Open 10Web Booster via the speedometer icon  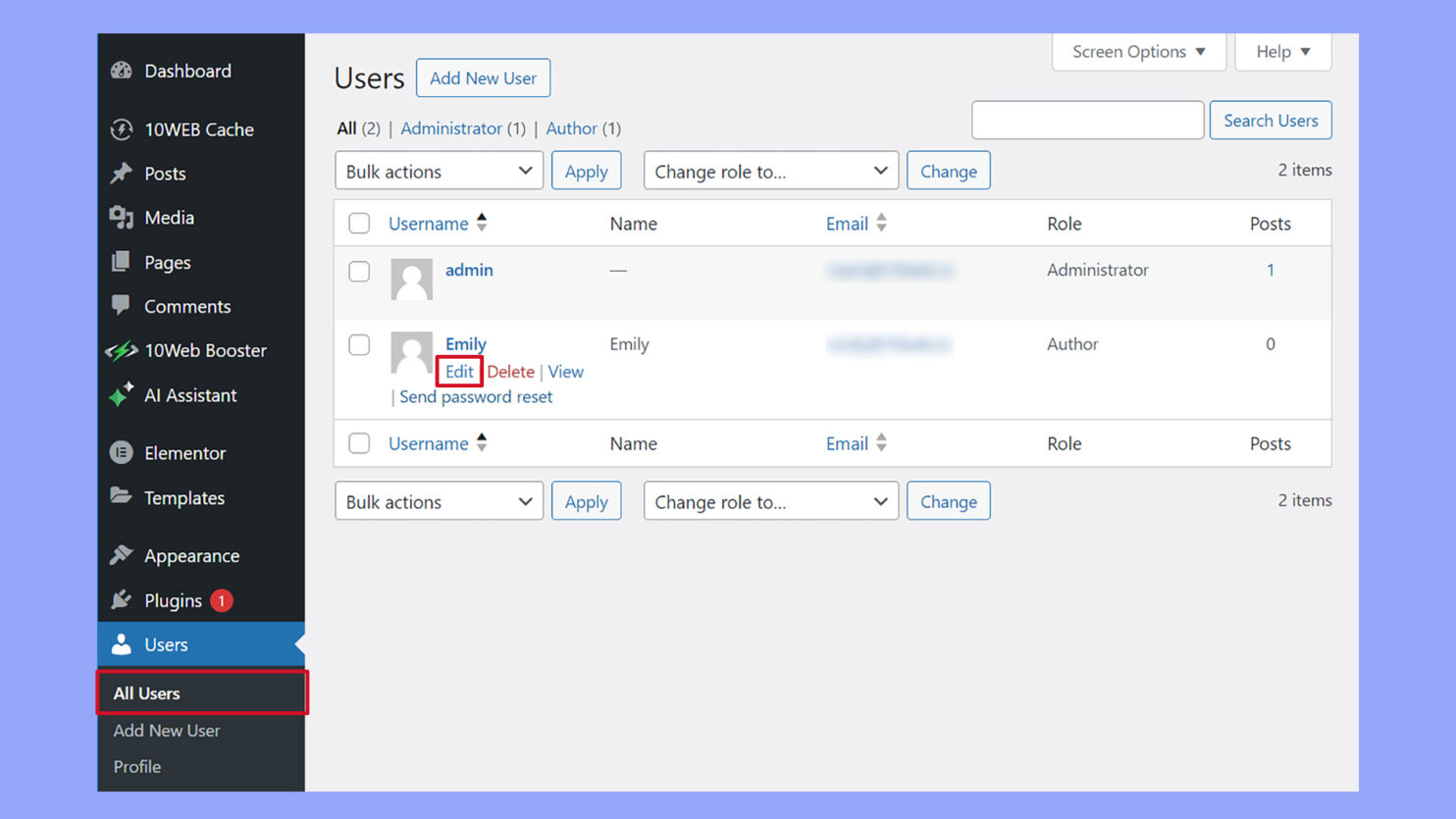click(121, 350)
